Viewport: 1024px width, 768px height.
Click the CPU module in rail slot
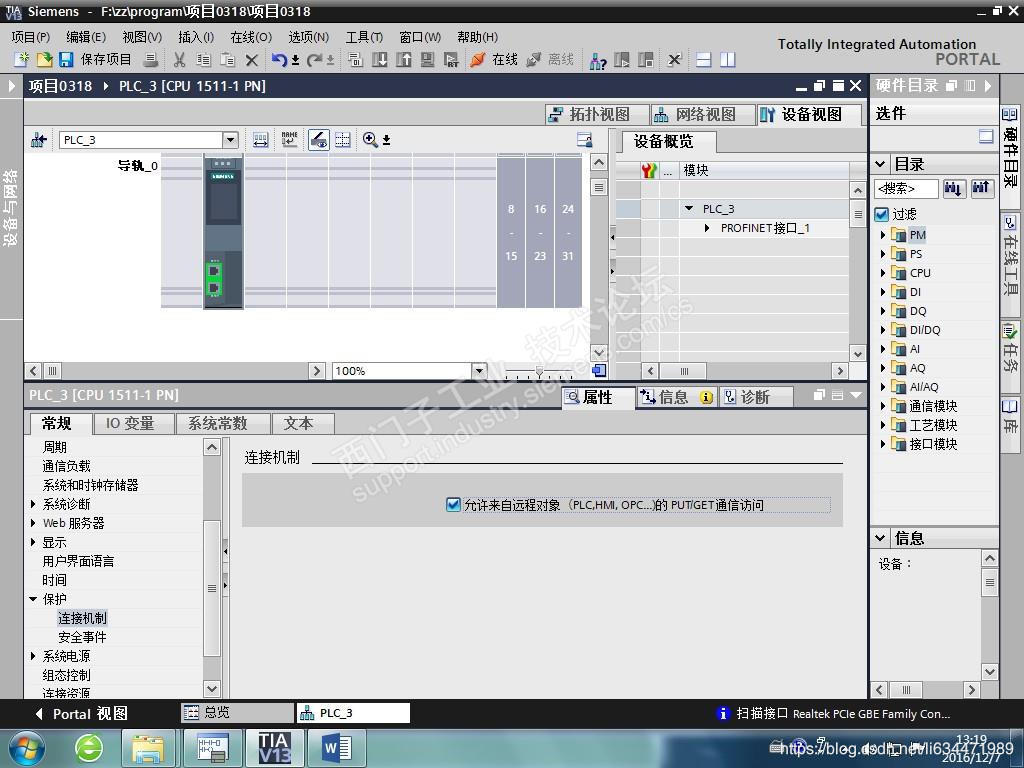(223, 231)
